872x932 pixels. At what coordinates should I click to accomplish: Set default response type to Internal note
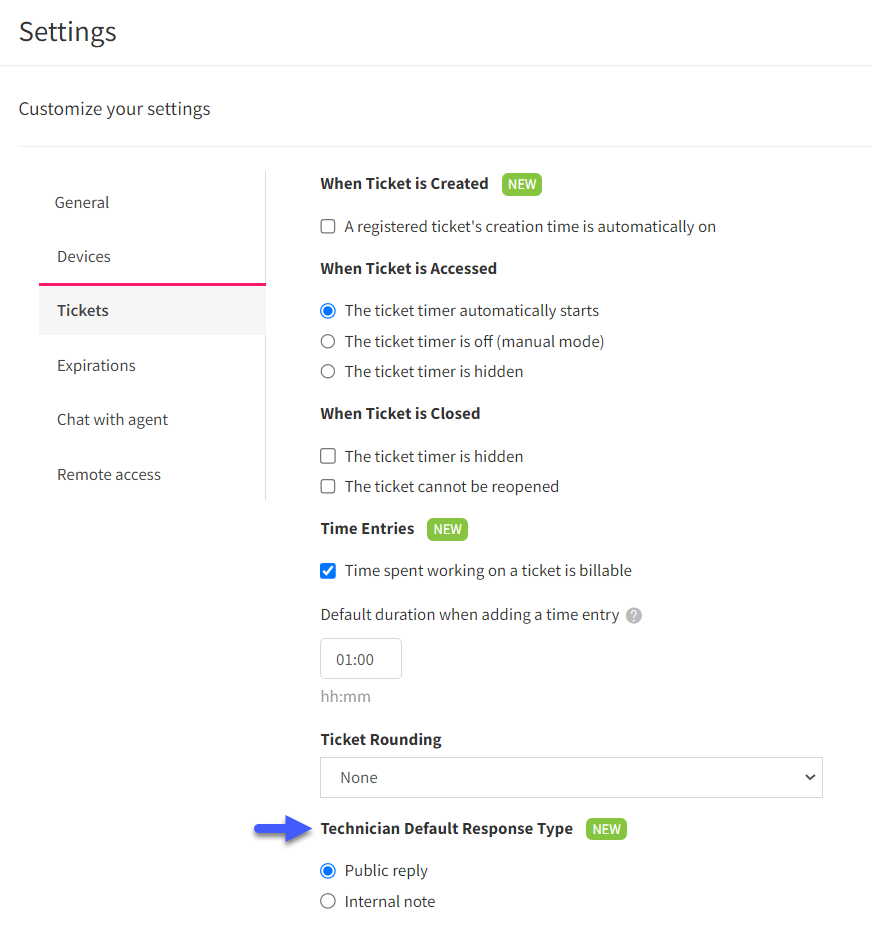pos(327,901)
